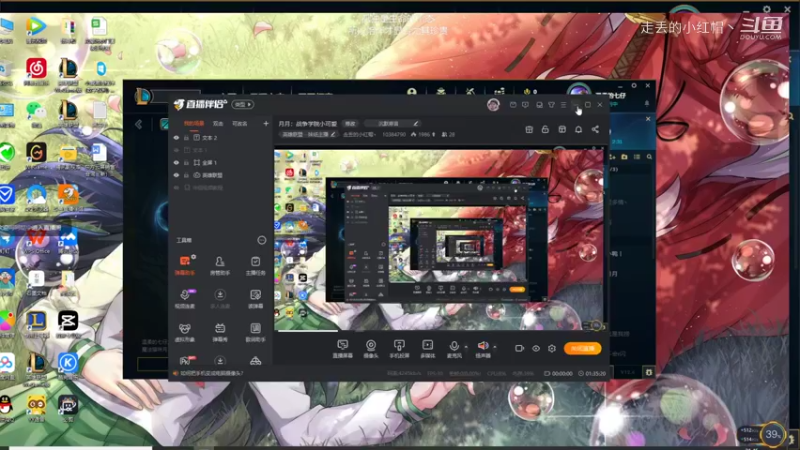Click the skin shirt icon in title bar
The width and height of the screenshot is (800, 450).
(x=552, y=105)
